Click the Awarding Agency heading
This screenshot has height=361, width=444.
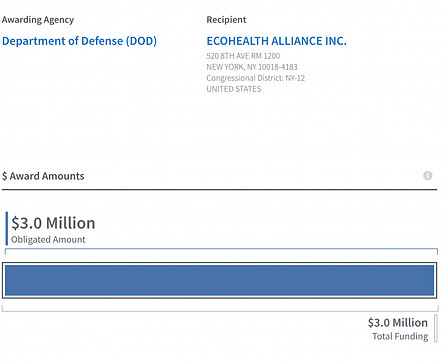[x=38, y=20]
